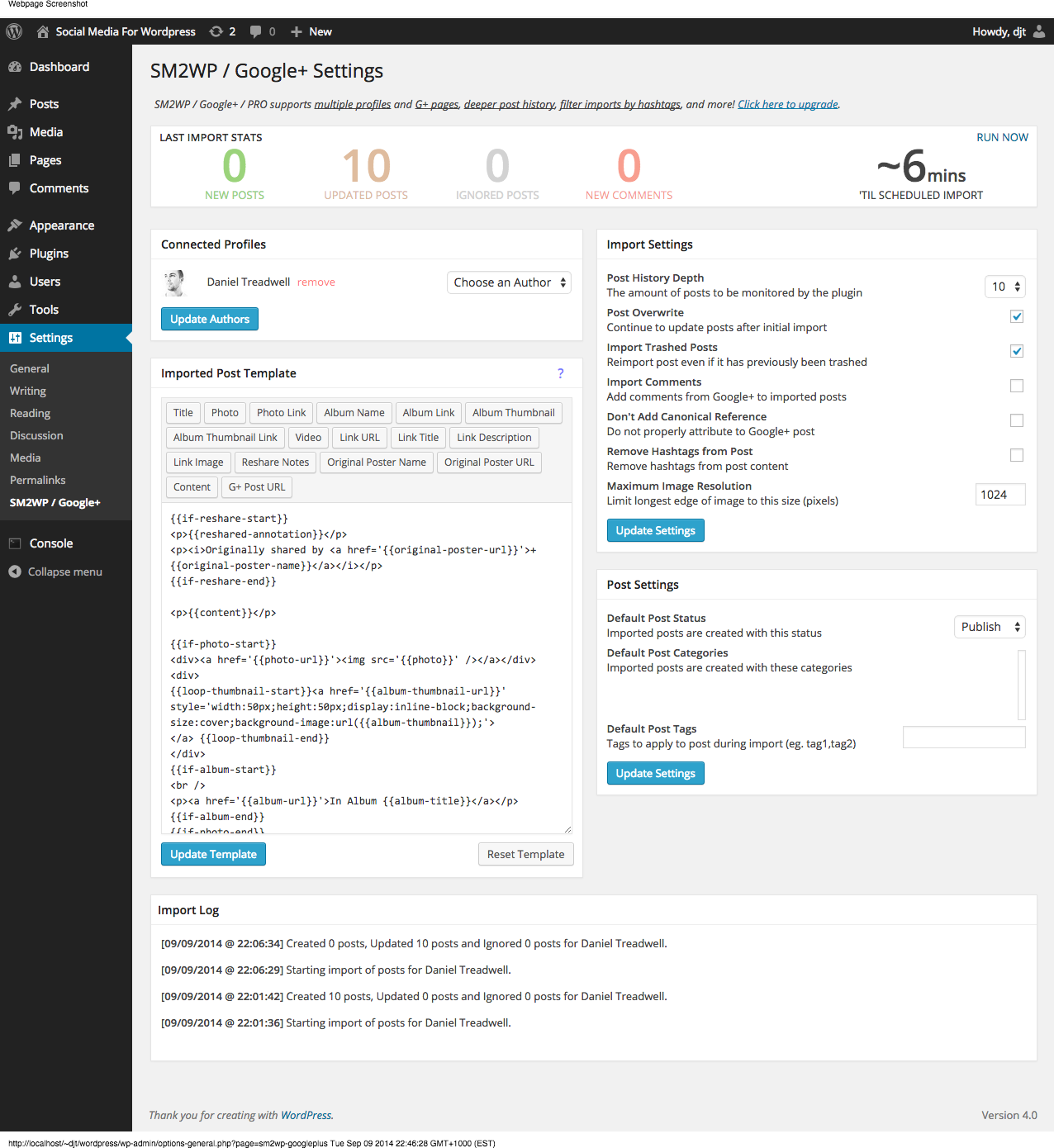
Task: Insert the Title template tag
Action: click(183, 413)
